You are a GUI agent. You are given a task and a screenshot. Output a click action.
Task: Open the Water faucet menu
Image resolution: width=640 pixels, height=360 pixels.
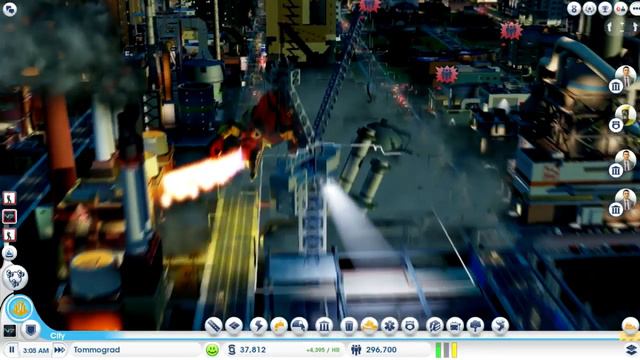click(279, 326)
